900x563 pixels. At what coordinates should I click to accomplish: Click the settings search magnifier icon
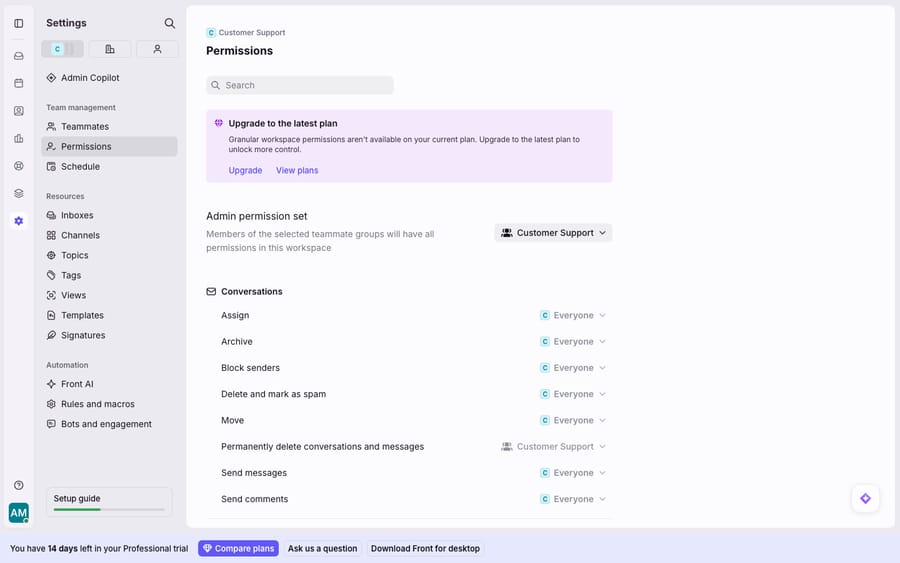169,23
